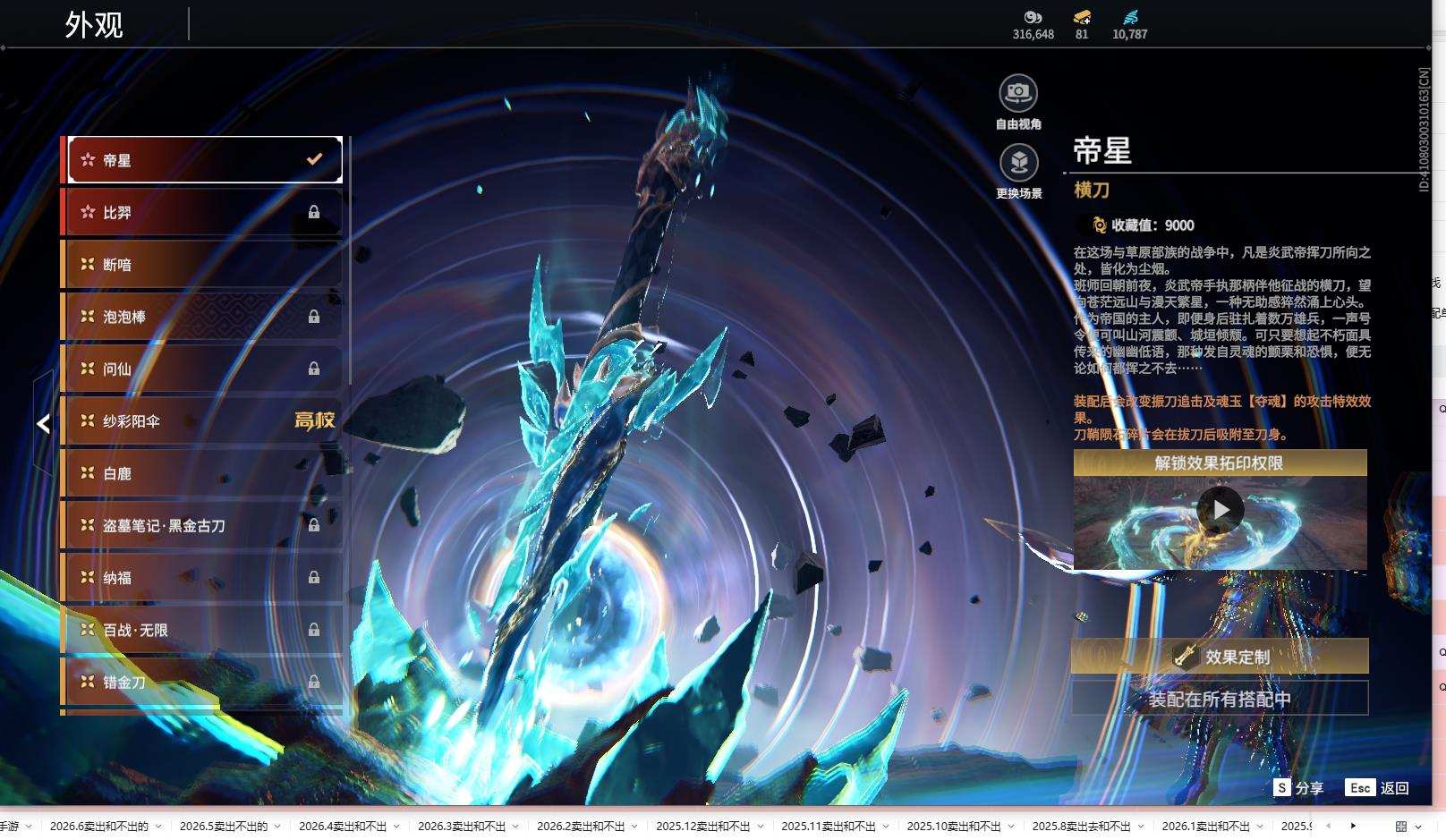1446x840 pixels.
Task: Open dropdown arrow on 2025.12卖出和不出 tab
Action: [x=761, y=827]
